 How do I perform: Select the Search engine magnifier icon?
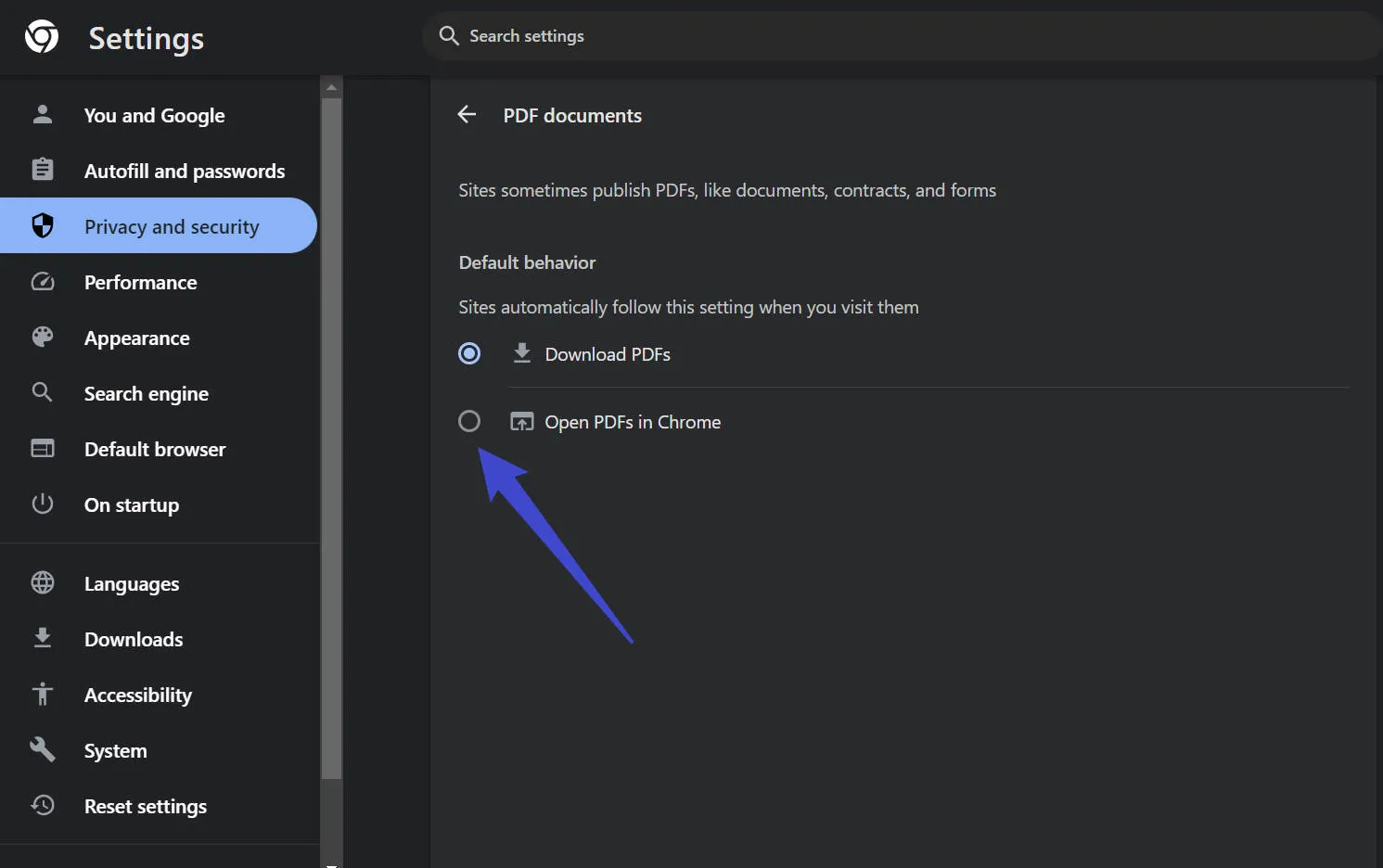(x=42, y=393)
